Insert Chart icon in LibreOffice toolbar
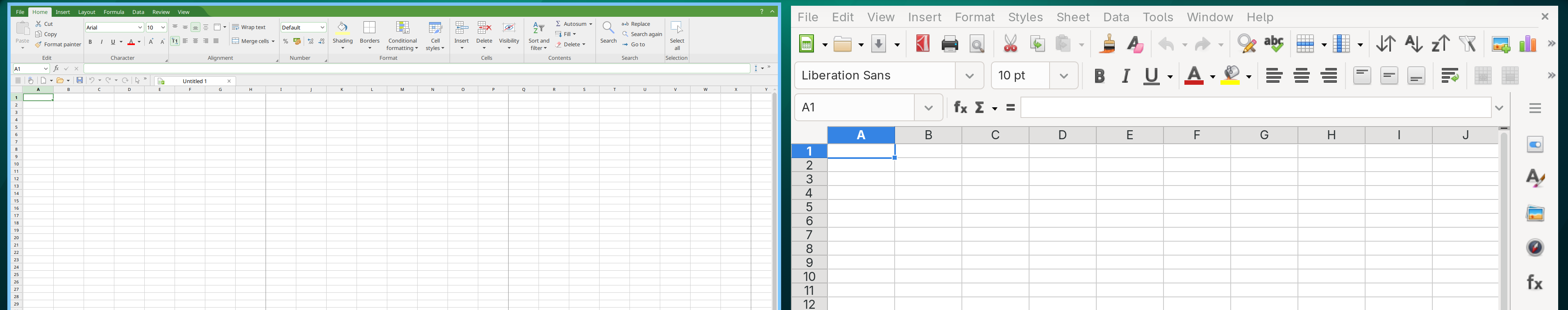The height and width of the screenshot is (310, 1568). point(1528,44)
